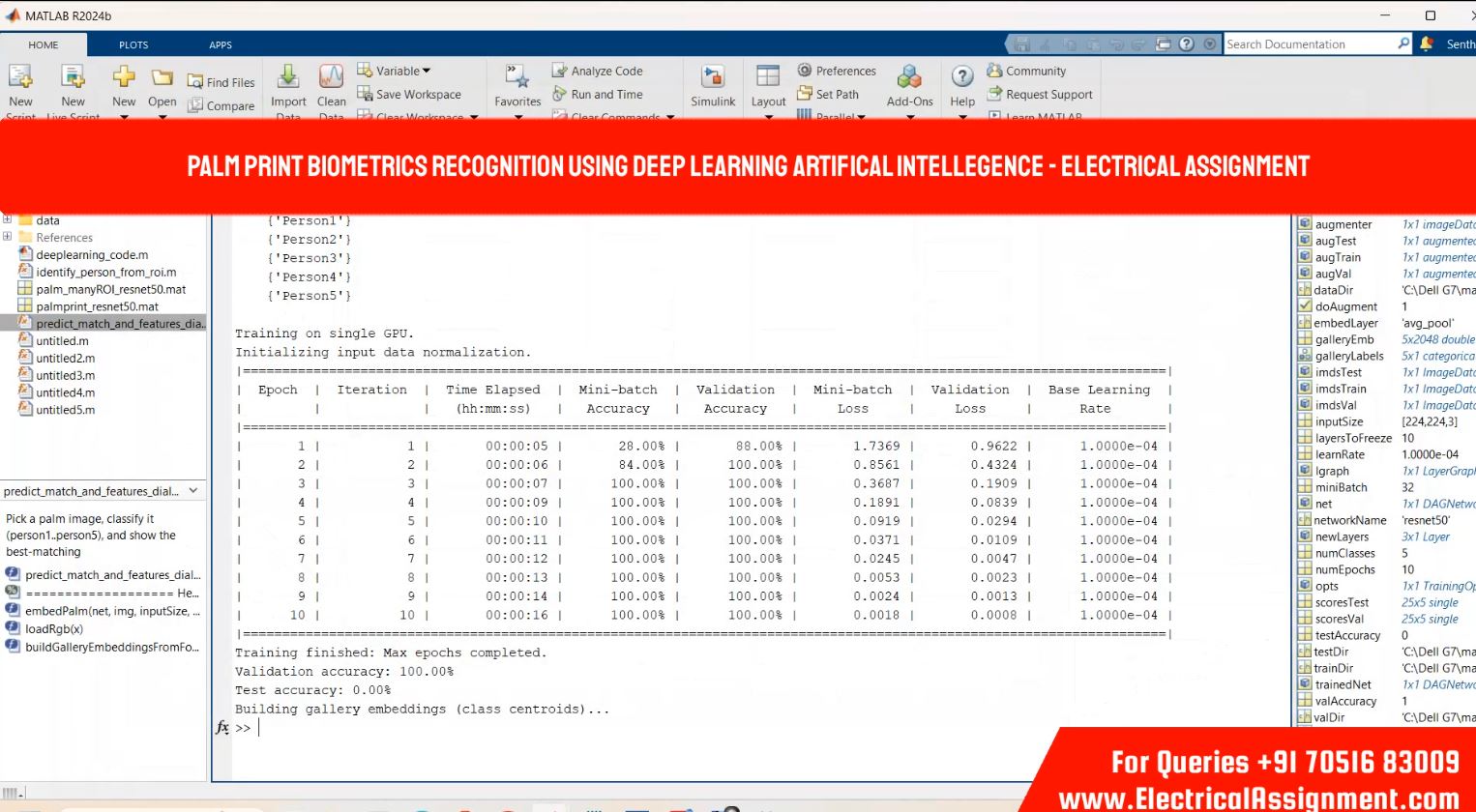Viewport: 1476px width, 812px height.
Task: Click the Find Files icon
Action: tap(195, 82)
